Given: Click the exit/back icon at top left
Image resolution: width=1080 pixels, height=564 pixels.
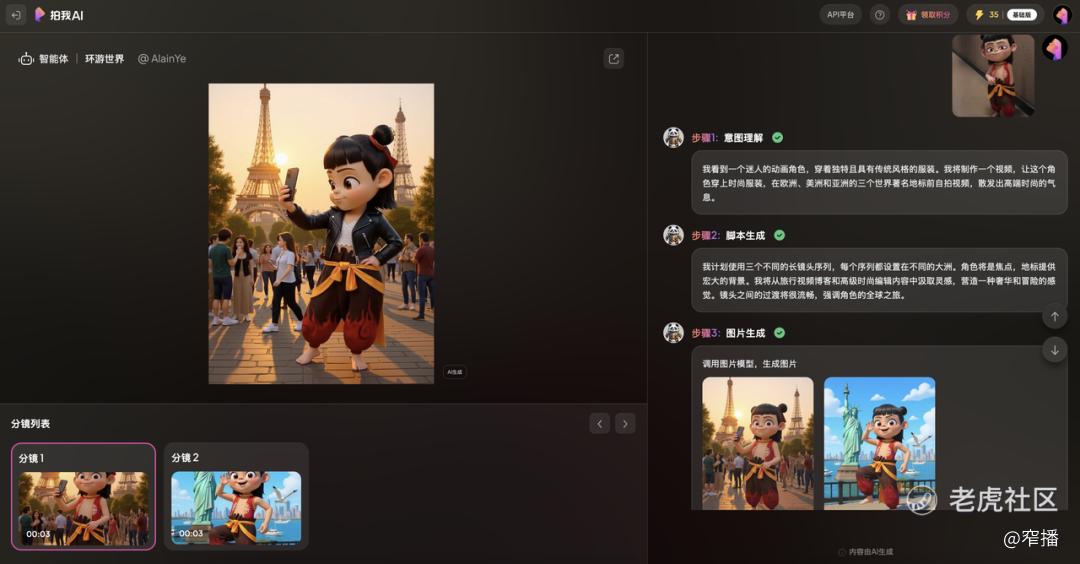Looking at the screenshot, I should (16, 14).
